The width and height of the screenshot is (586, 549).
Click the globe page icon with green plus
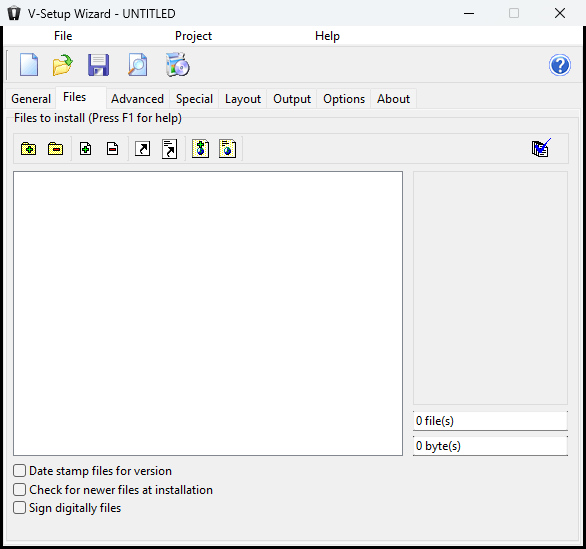[x=200, y=149]
